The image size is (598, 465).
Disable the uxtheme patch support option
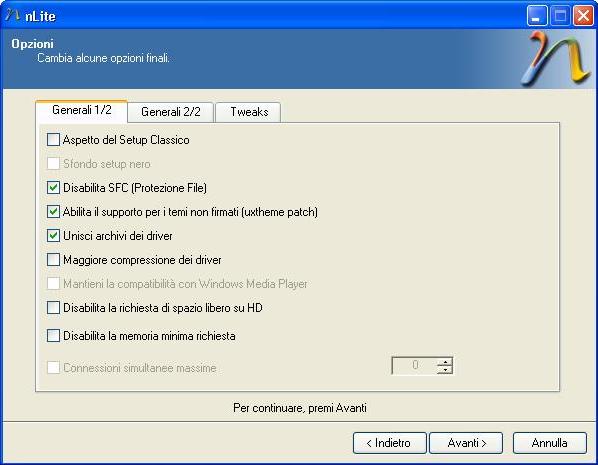click(x=53, y=212)
